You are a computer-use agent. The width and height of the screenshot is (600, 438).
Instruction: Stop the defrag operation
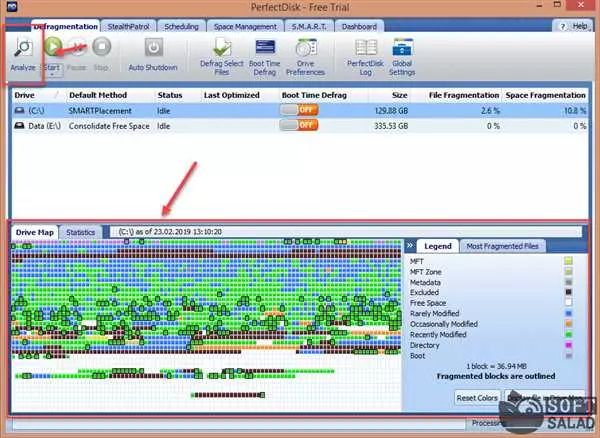102,47
